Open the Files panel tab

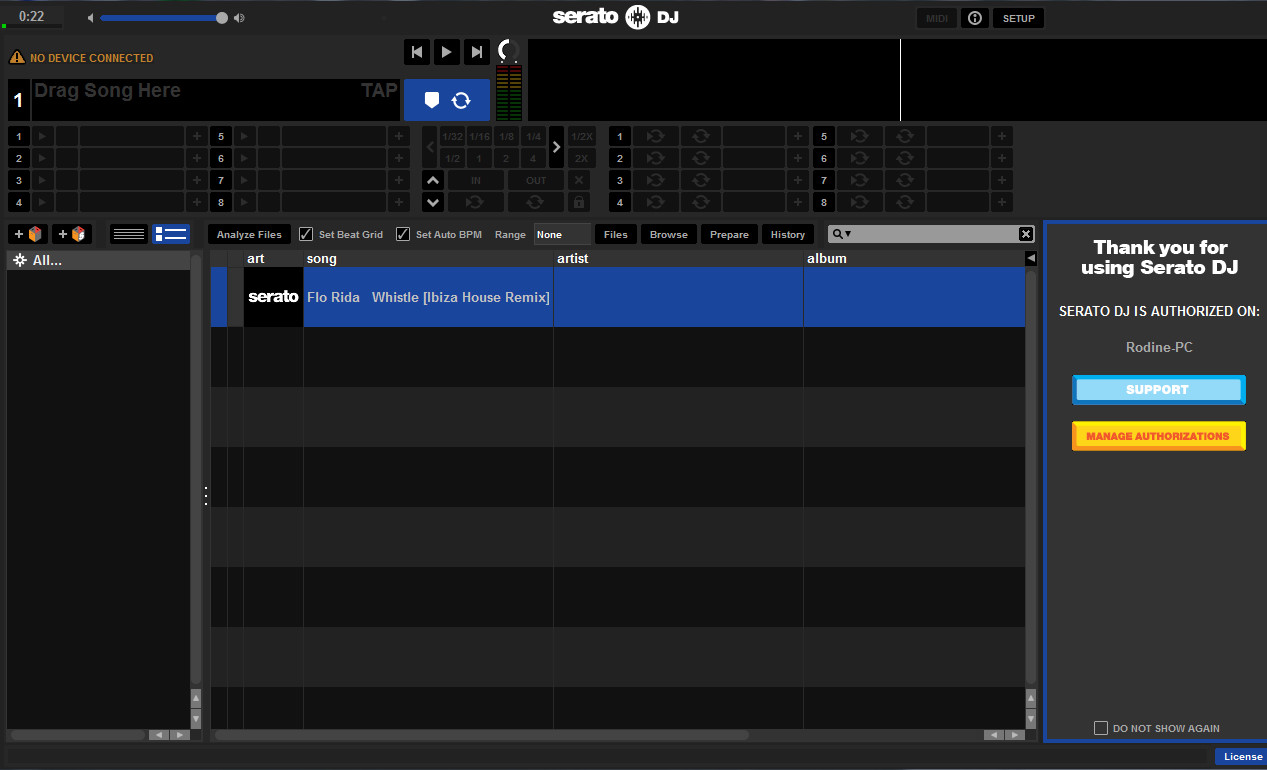tap(616, 234)
